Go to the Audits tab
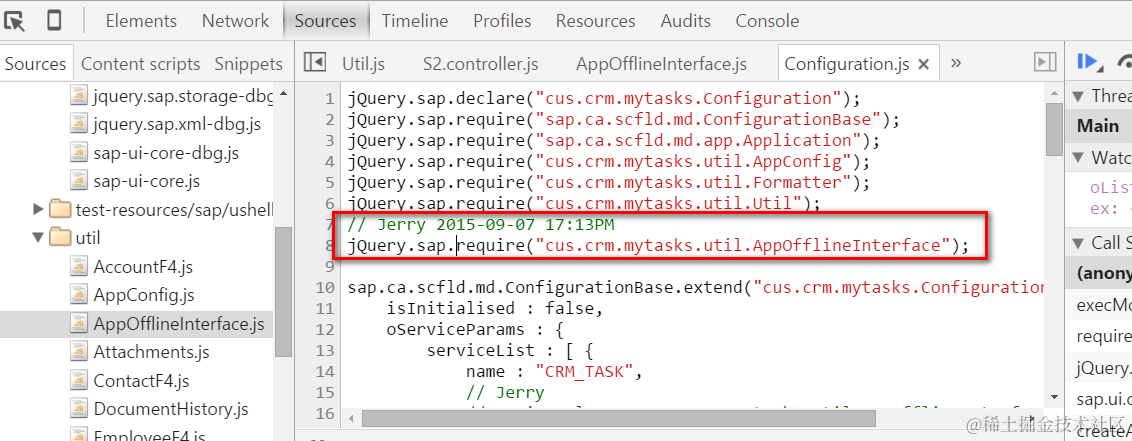 point(686,21)
